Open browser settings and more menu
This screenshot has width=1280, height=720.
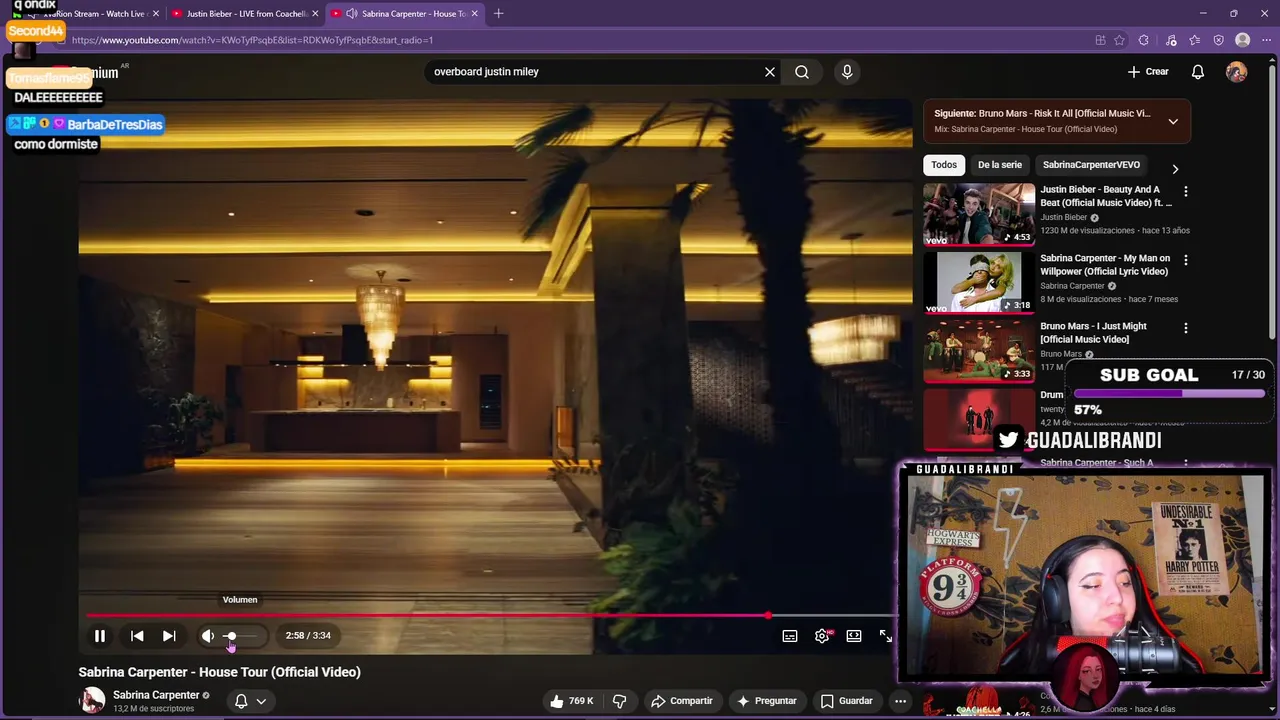pos(1265,40)
